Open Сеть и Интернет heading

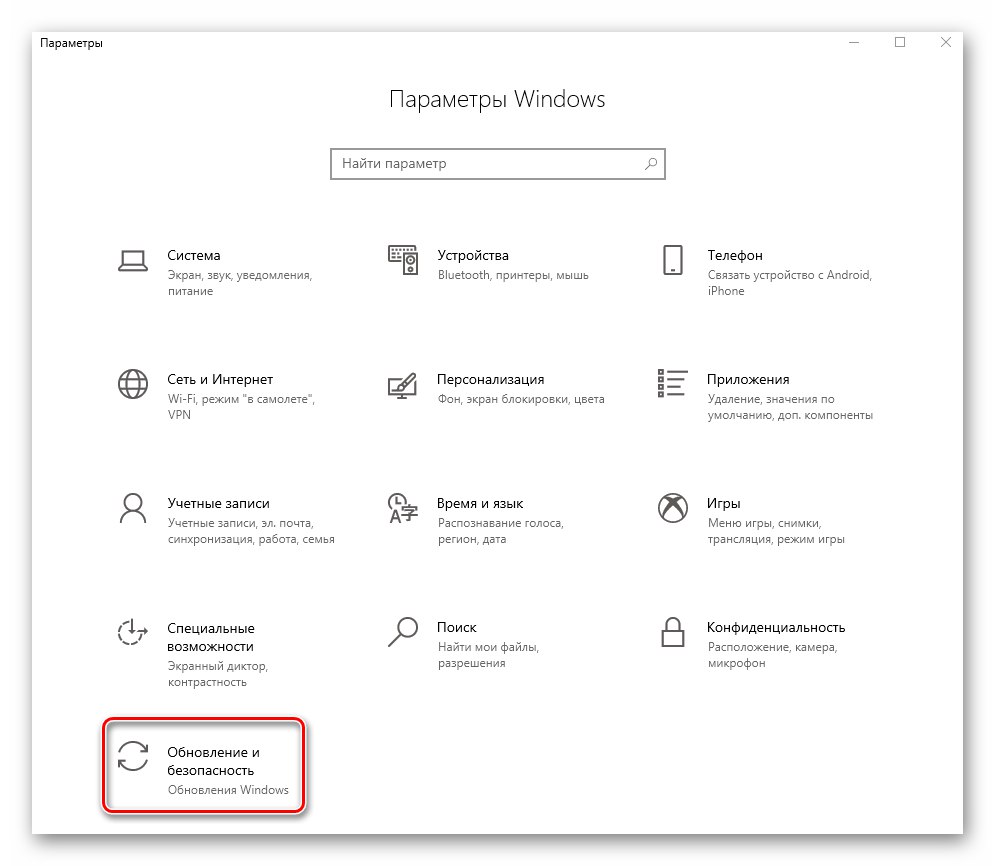click(220, 379)
